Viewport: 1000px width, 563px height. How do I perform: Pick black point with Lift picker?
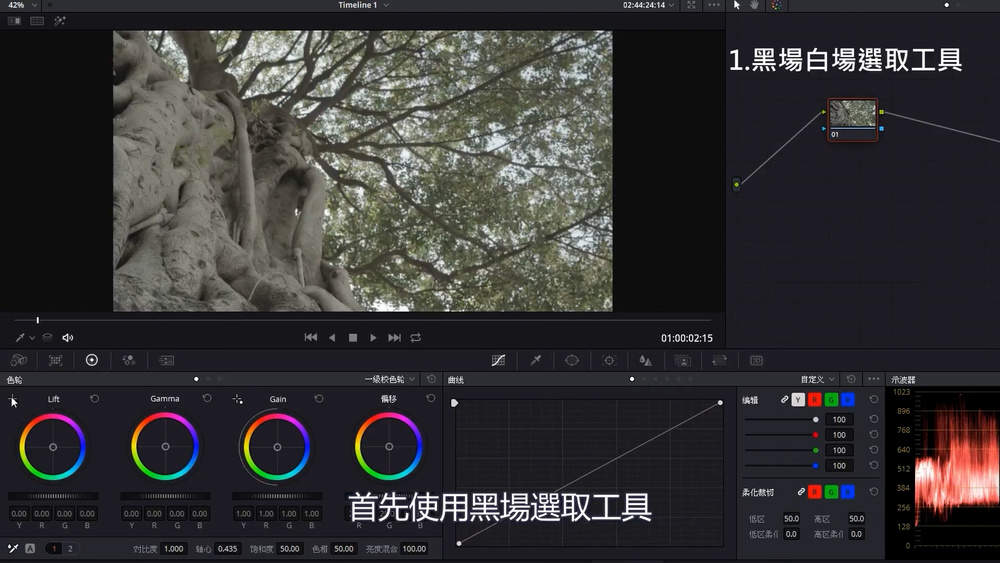[13, 399]
